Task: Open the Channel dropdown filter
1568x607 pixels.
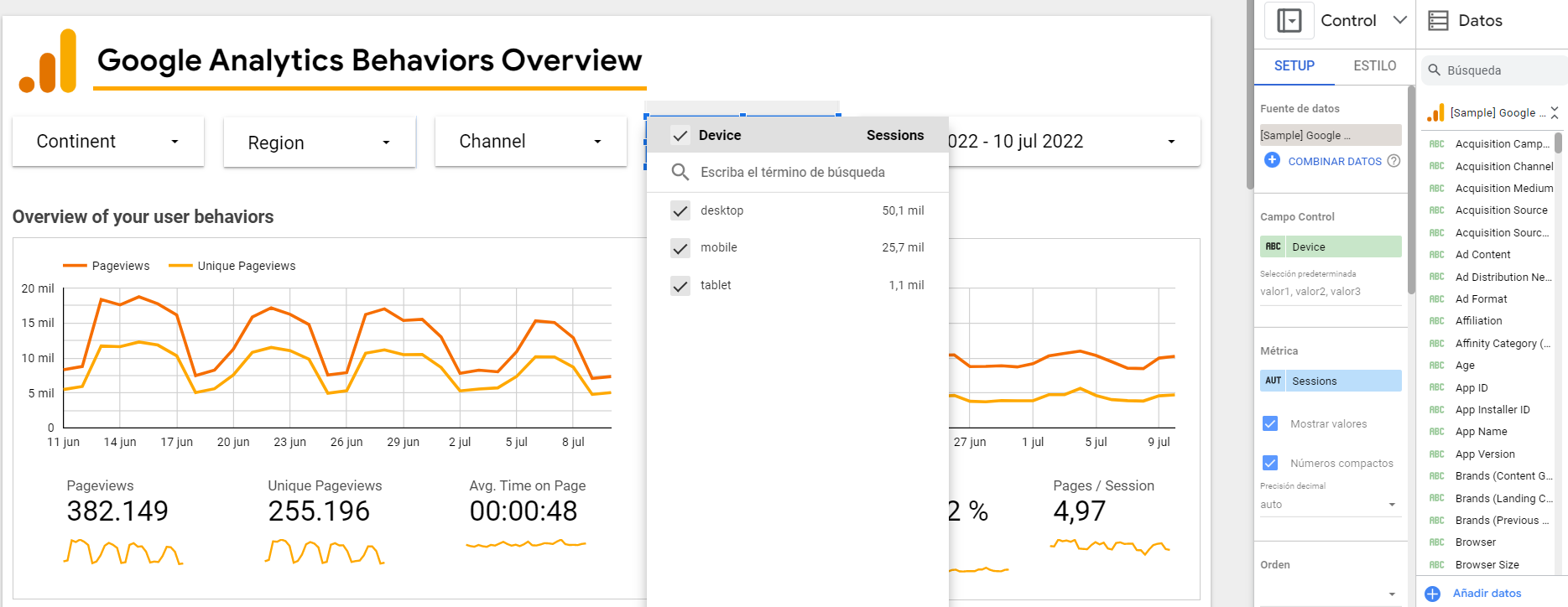Action: pos(531,142)
